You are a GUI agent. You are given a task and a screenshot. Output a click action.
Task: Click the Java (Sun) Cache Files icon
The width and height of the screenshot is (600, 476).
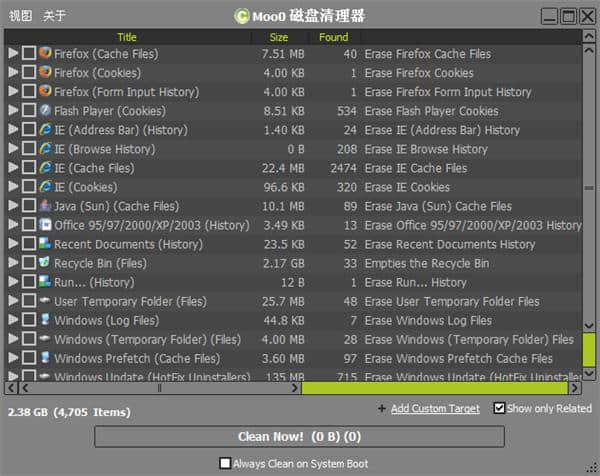coord(45,206)
